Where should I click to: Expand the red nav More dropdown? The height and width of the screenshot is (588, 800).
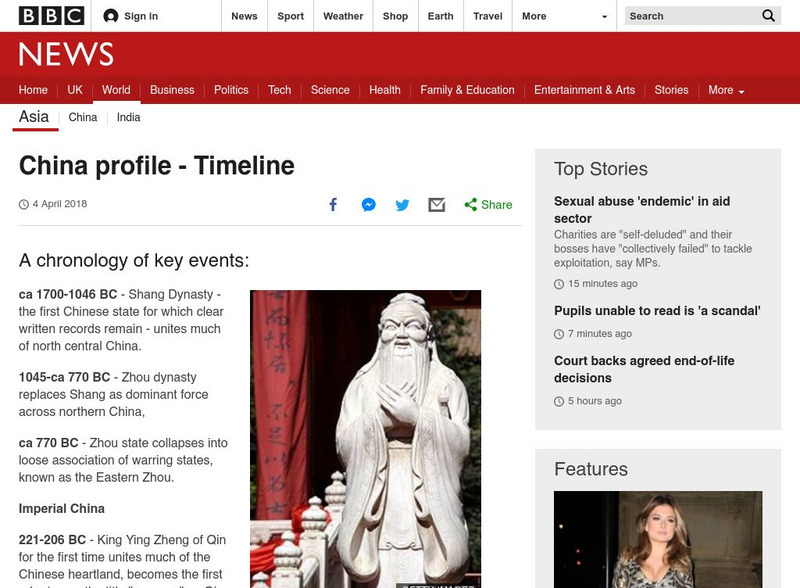pos(726,90)
